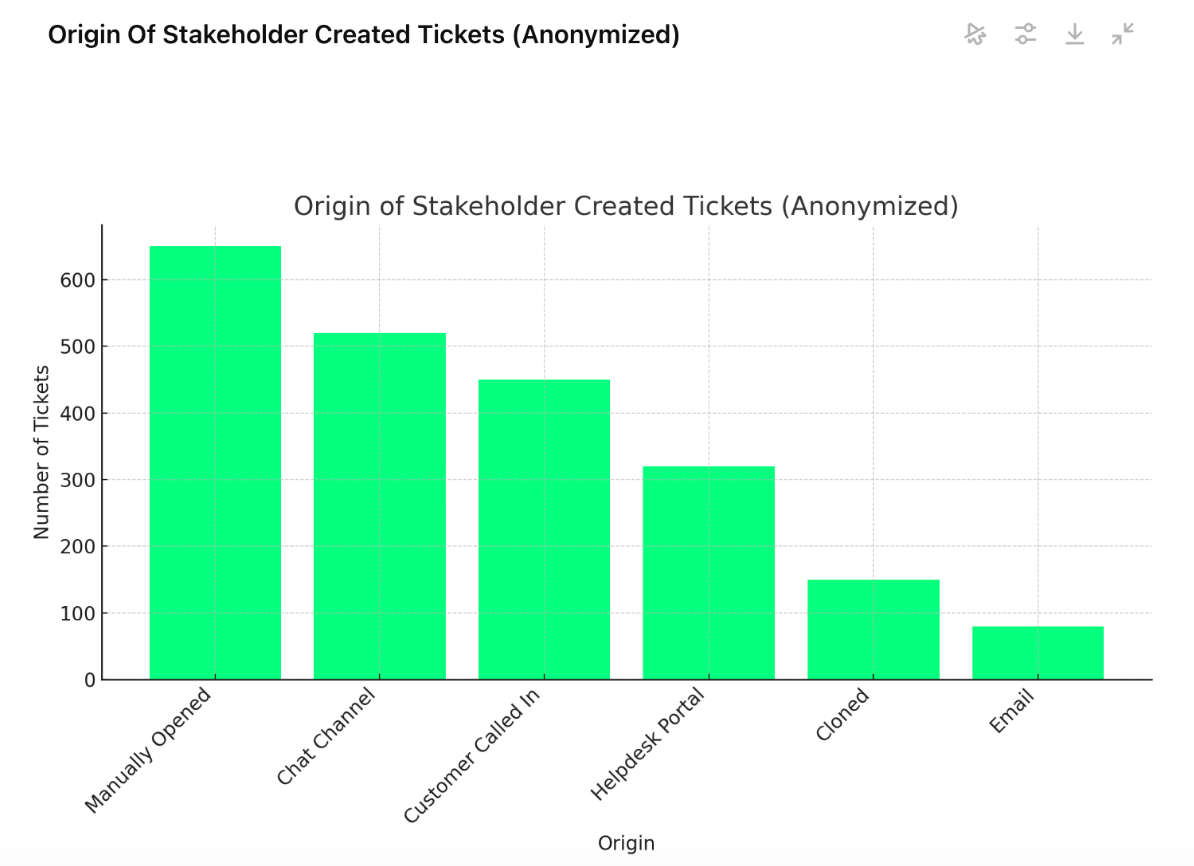
Task: Click the Manually Opened bar
Action: click(215, 463)
